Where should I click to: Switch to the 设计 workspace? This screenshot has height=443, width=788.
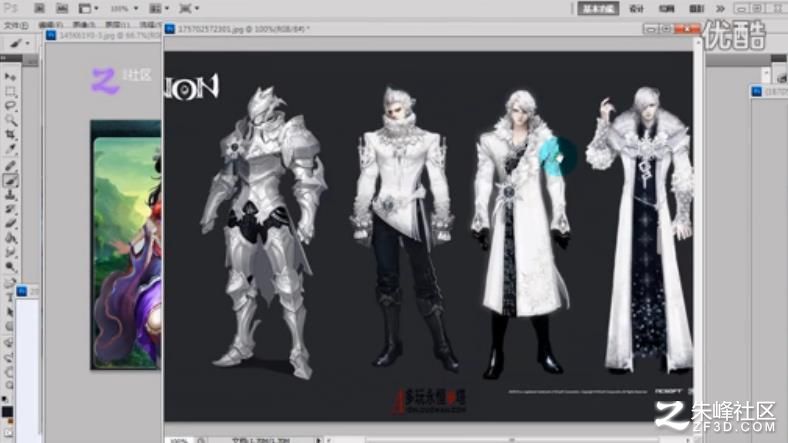(636, 9)
